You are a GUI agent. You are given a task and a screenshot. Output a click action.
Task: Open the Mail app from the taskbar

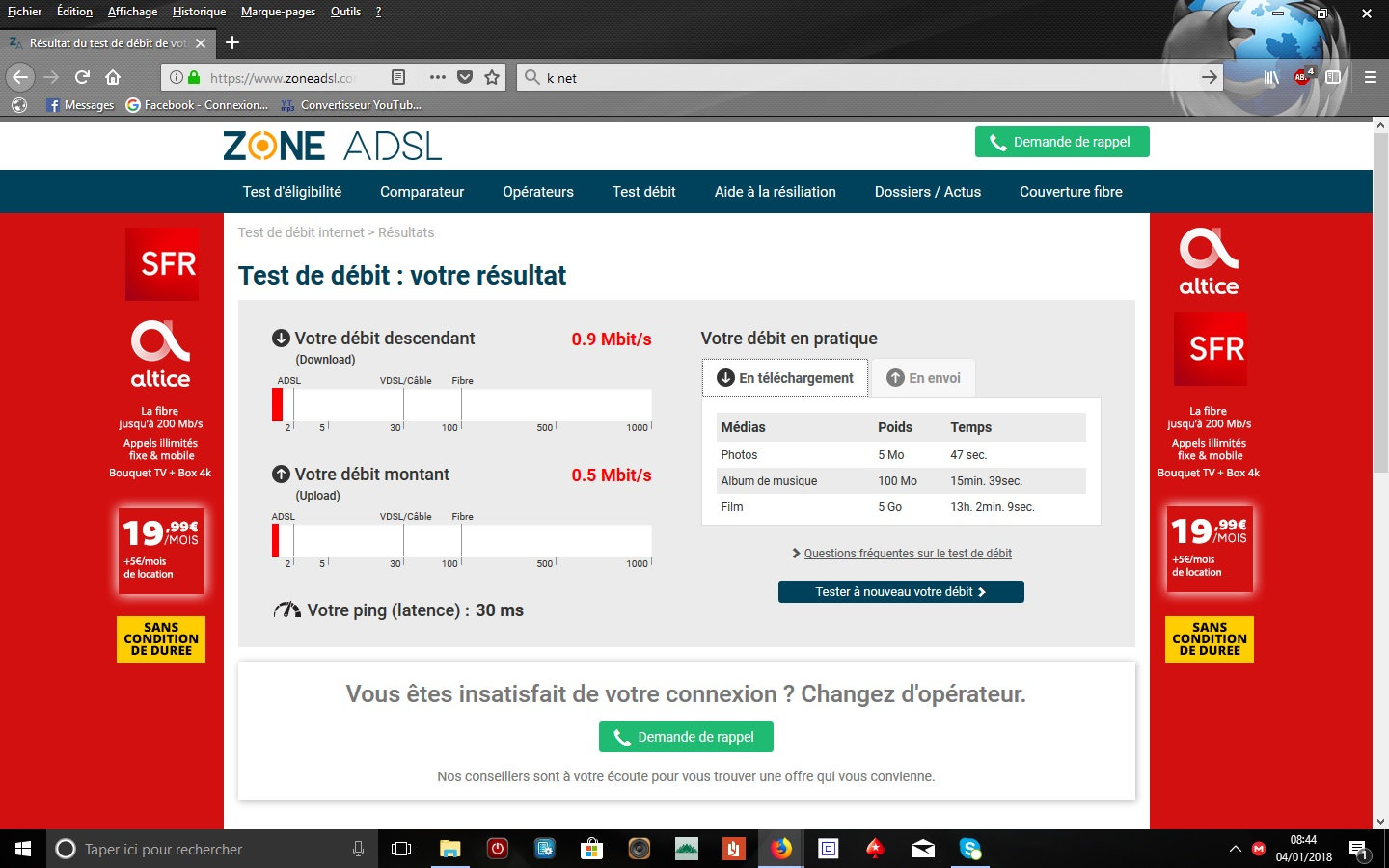[923, 849]
